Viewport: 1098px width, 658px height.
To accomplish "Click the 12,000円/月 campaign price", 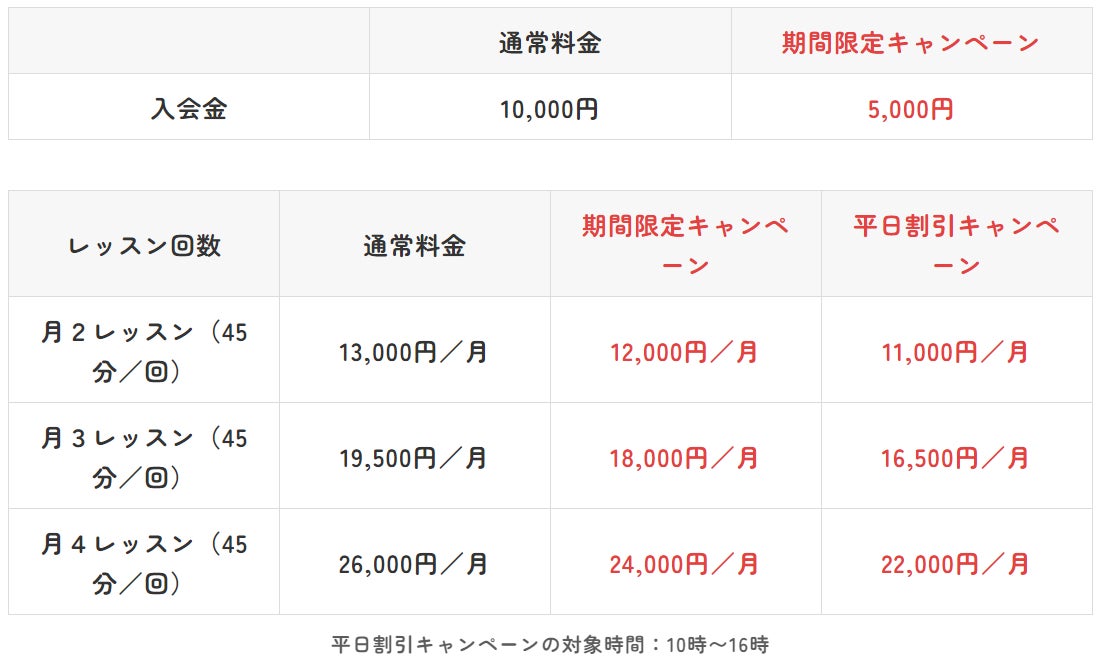I will 685,352.
